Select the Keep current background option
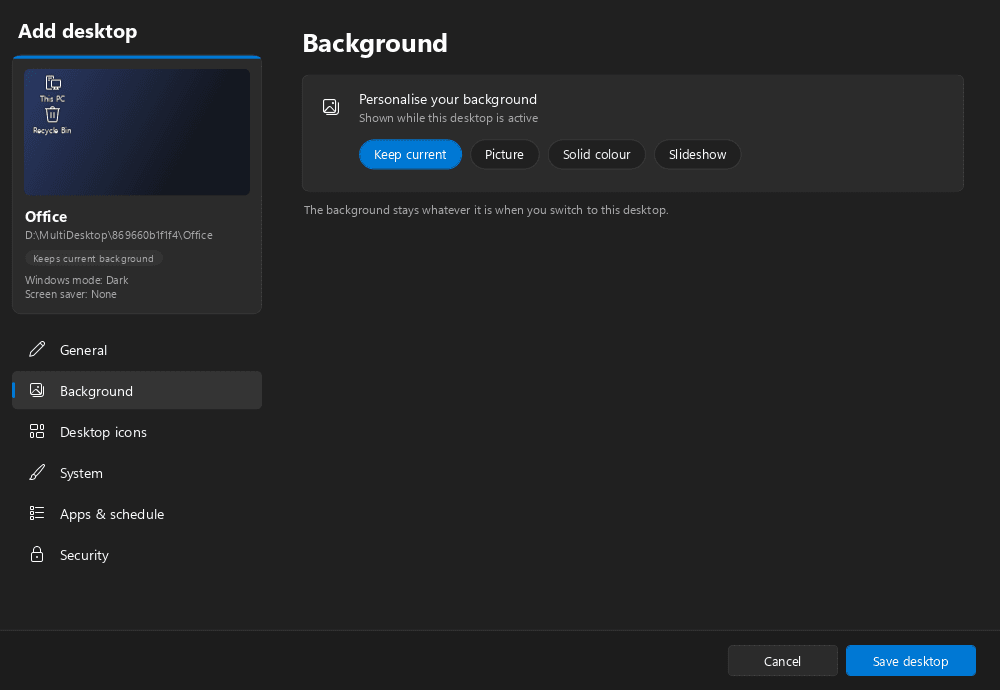This screenshot has height=690, width=1000. 410,154
